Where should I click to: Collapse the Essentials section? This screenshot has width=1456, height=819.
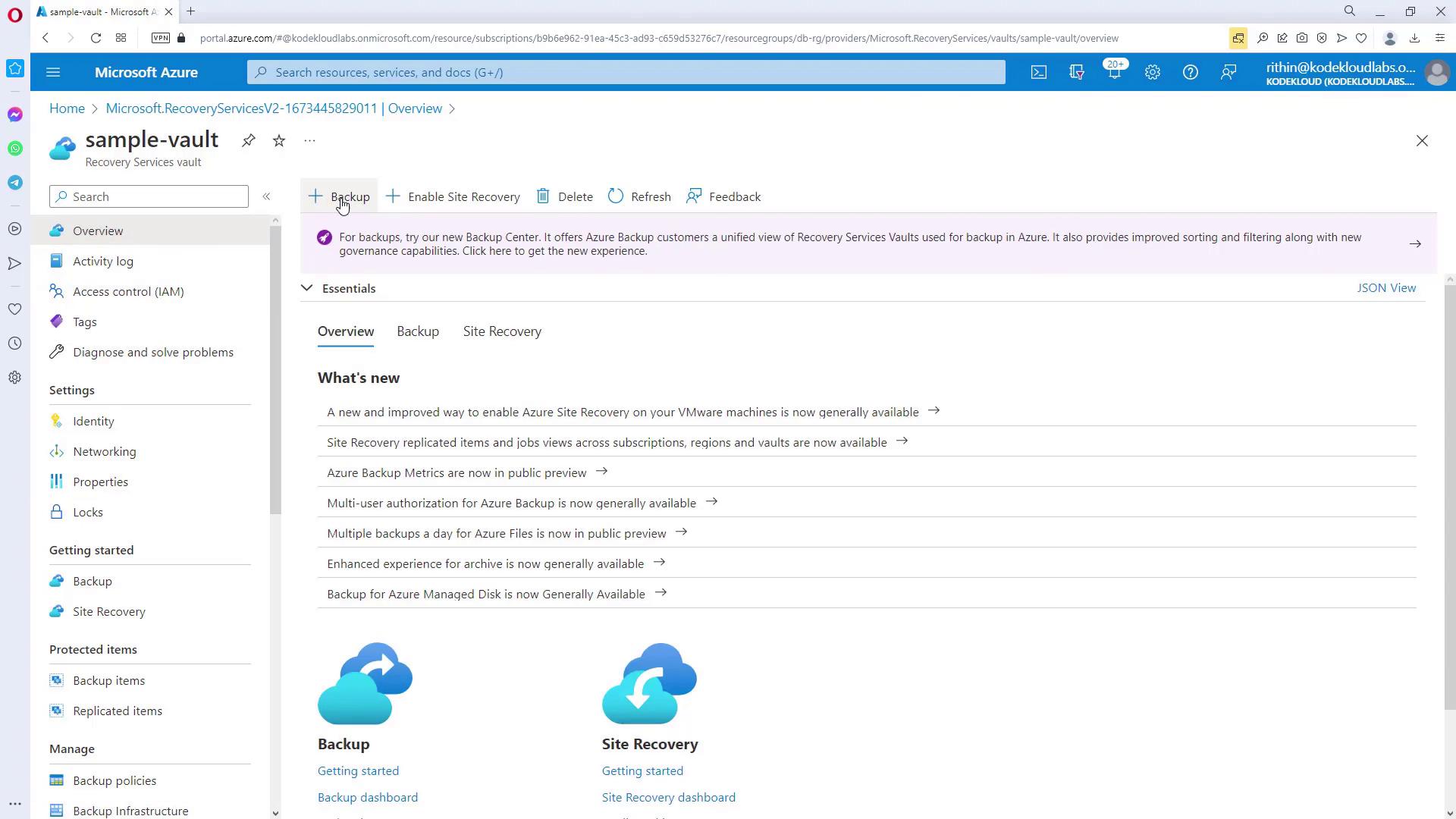click(306, 288)
